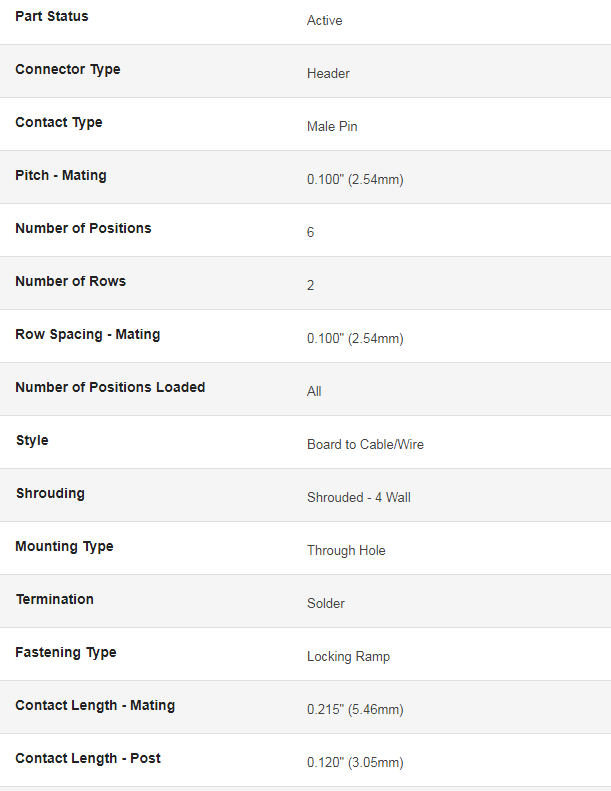
Task: Select the Solder termination value
Action: (326, 604)
